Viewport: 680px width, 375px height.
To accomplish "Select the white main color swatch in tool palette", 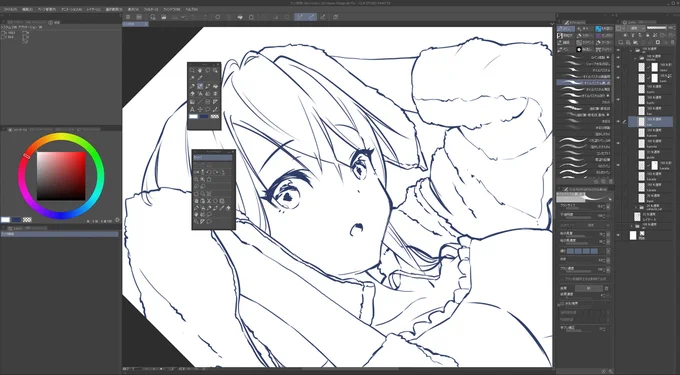I will (193, 116).
